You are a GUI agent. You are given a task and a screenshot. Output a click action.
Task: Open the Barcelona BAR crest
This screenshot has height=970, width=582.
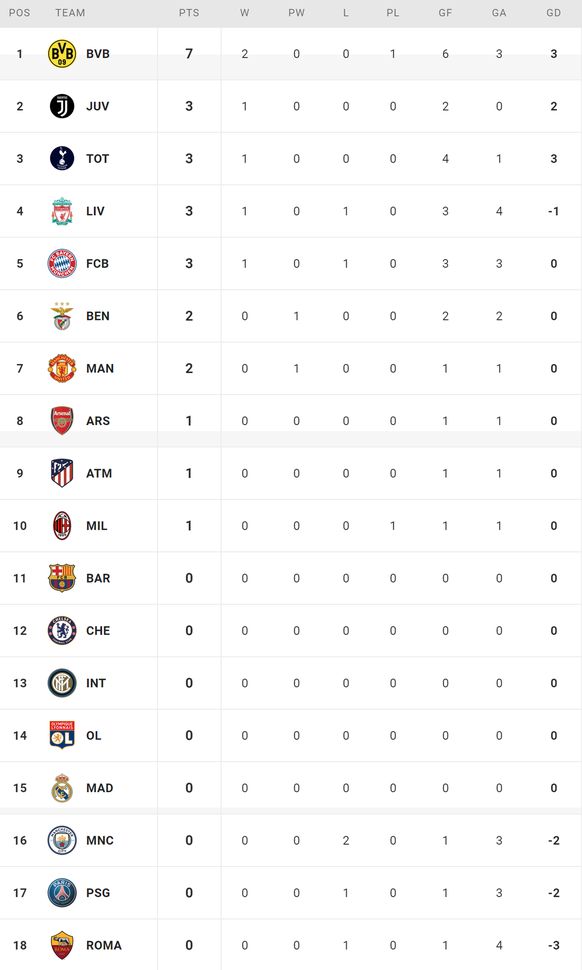pos(62,578)
